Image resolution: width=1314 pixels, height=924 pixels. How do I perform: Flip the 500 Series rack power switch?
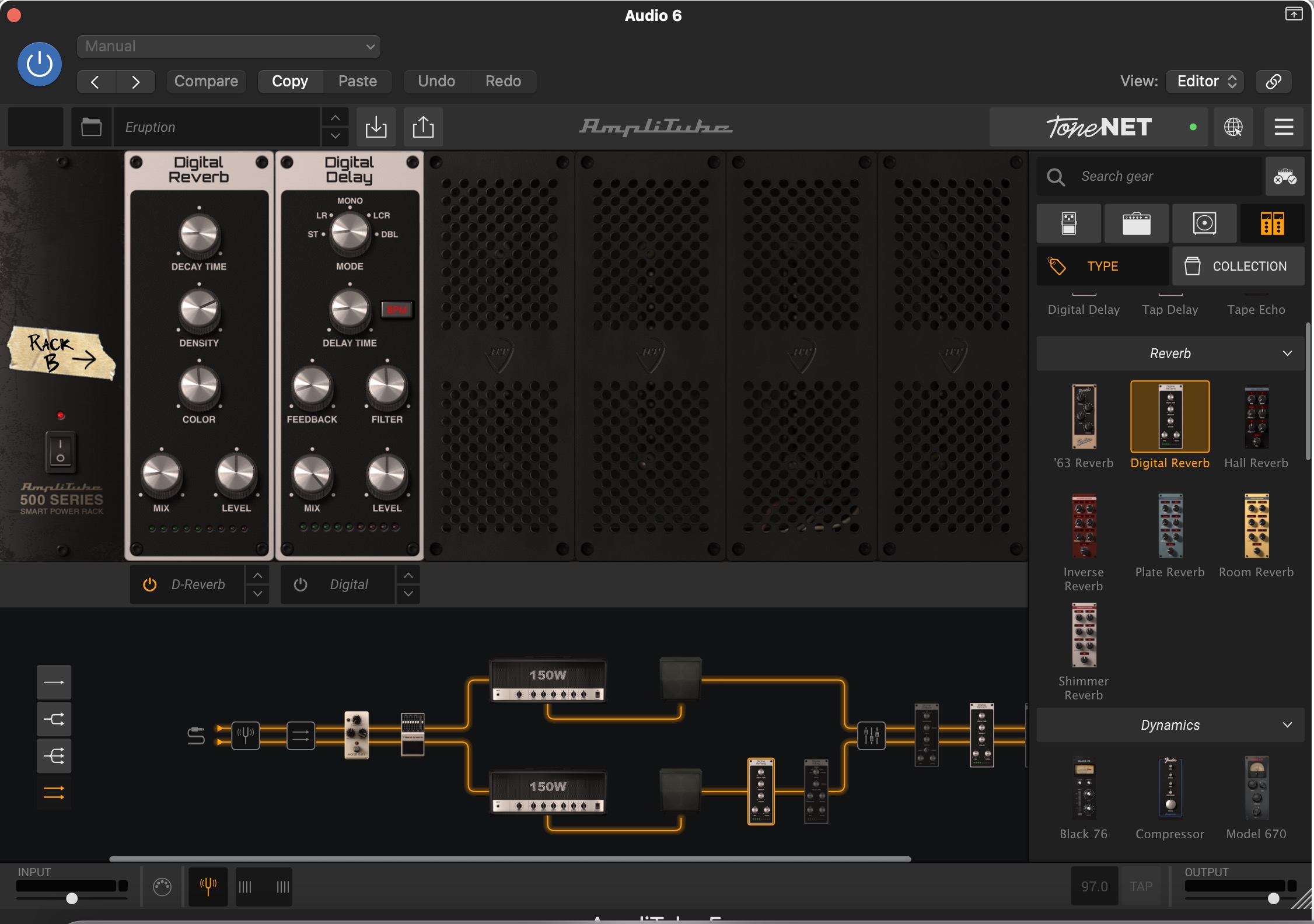coord(60,452)
